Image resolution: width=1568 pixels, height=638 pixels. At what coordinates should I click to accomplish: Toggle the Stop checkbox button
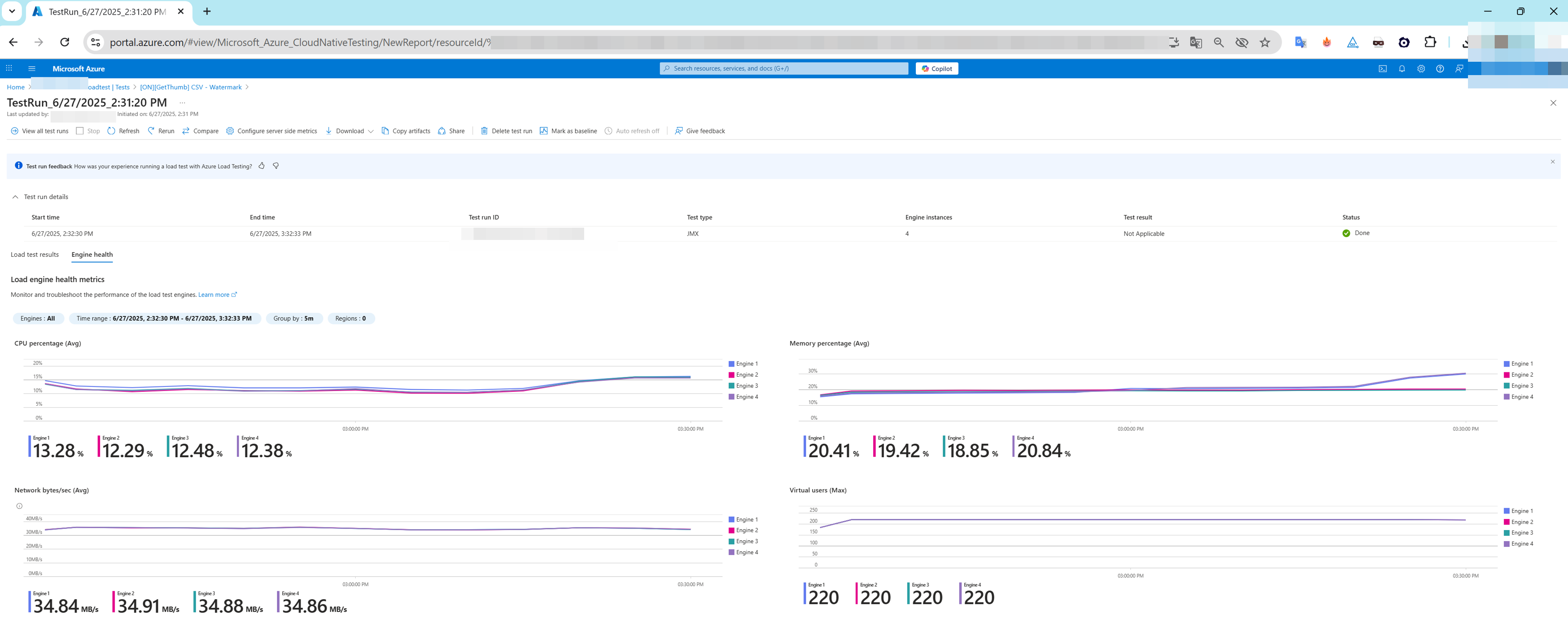point(80,131)
